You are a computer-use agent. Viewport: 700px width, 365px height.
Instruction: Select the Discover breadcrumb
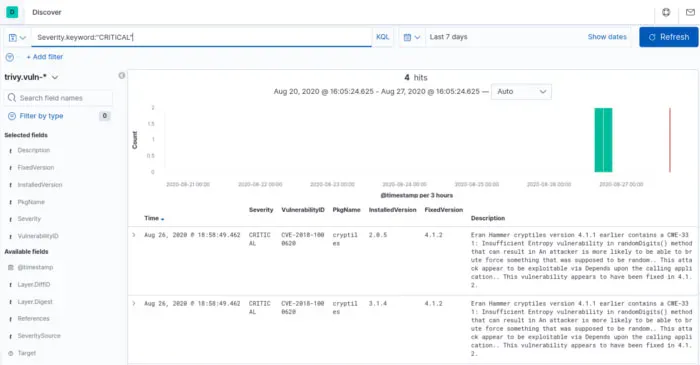coord(47,12)
